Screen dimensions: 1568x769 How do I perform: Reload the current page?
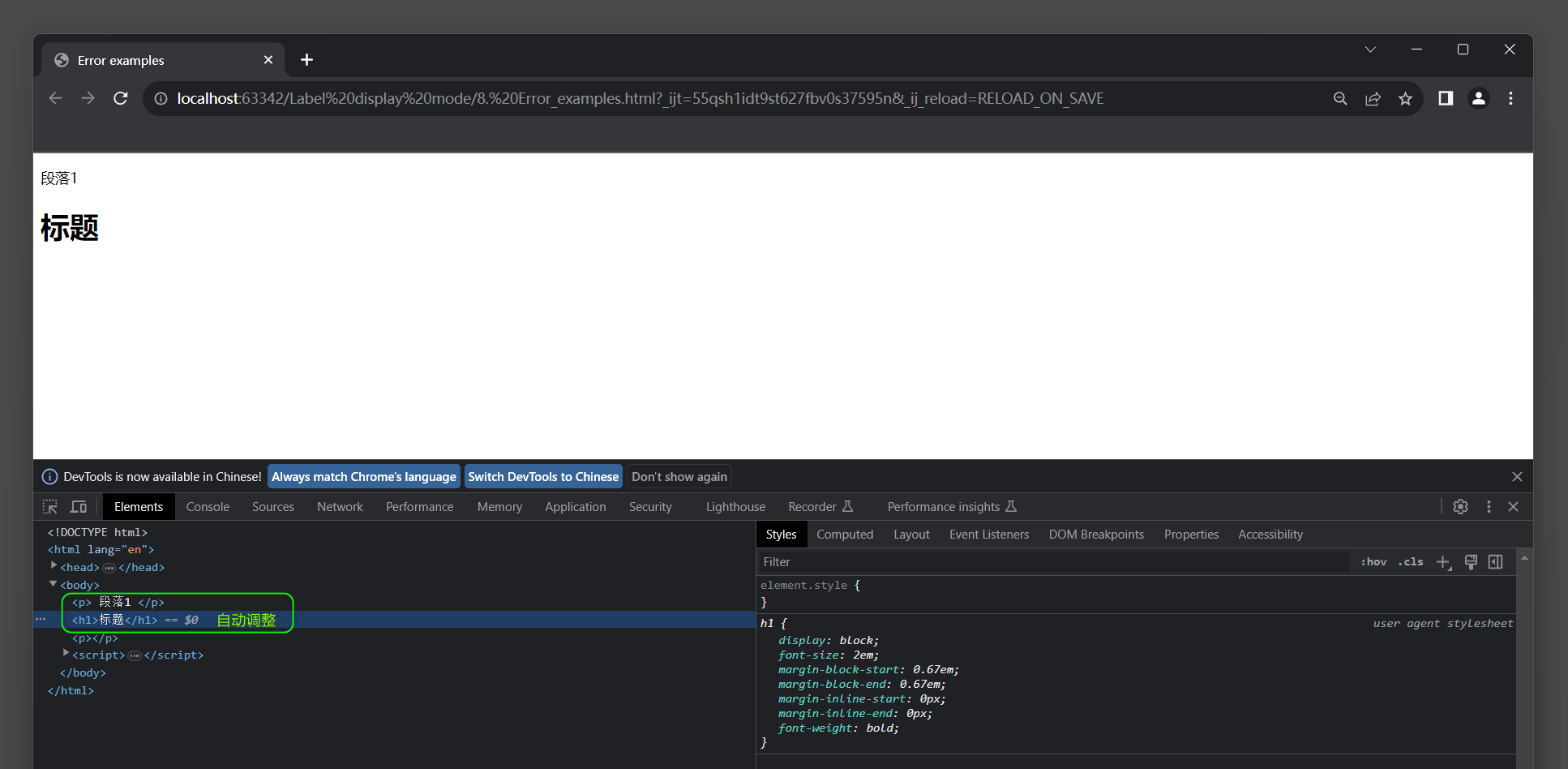(x=121, y=98)
